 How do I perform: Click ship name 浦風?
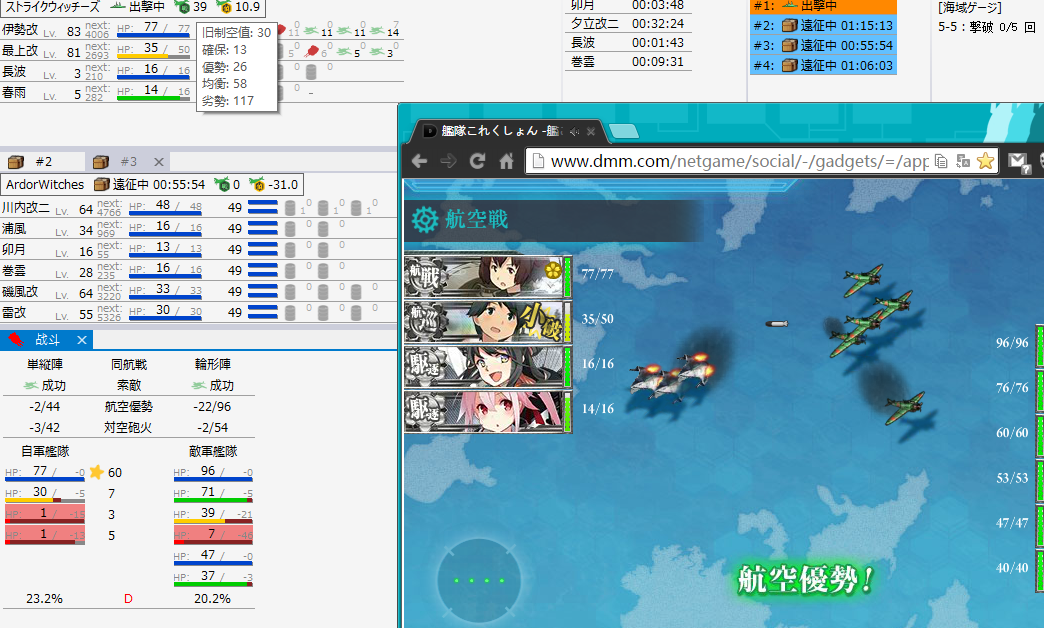coord(14,228)
